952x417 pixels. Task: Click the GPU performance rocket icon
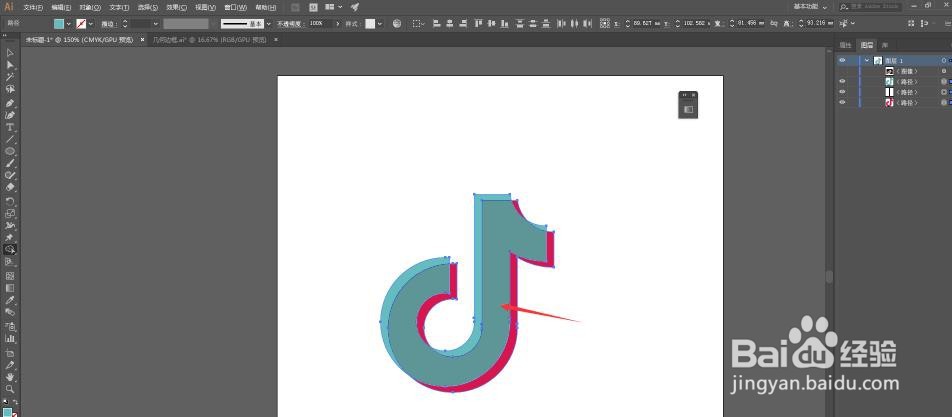pos(355,7)
